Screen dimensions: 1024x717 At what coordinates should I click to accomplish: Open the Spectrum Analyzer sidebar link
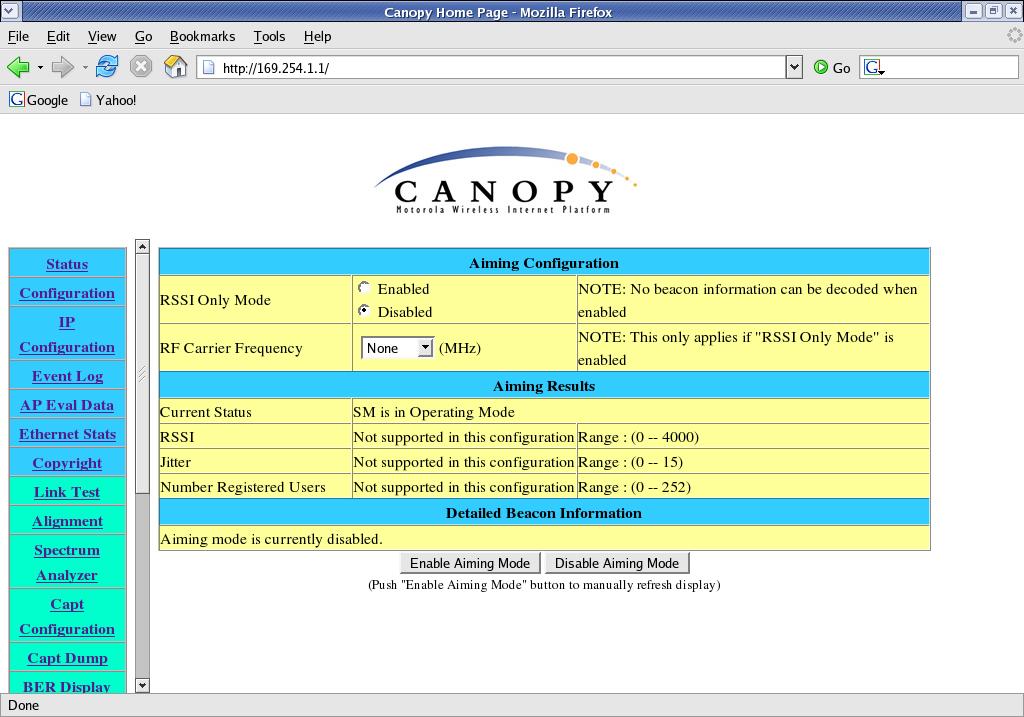pyautogui.click(x=67, y=562)
